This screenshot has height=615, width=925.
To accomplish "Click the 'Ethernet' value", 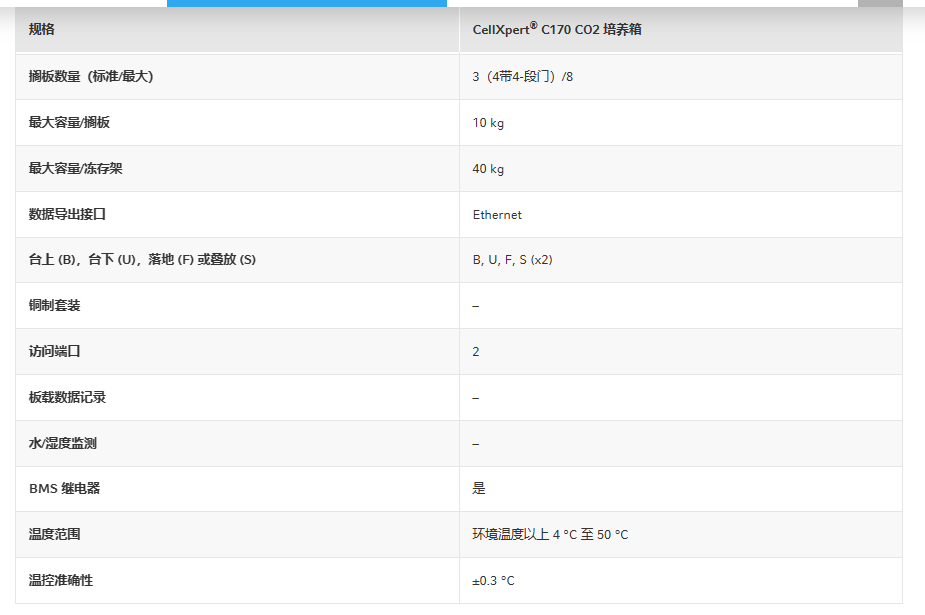I will 497,215.
